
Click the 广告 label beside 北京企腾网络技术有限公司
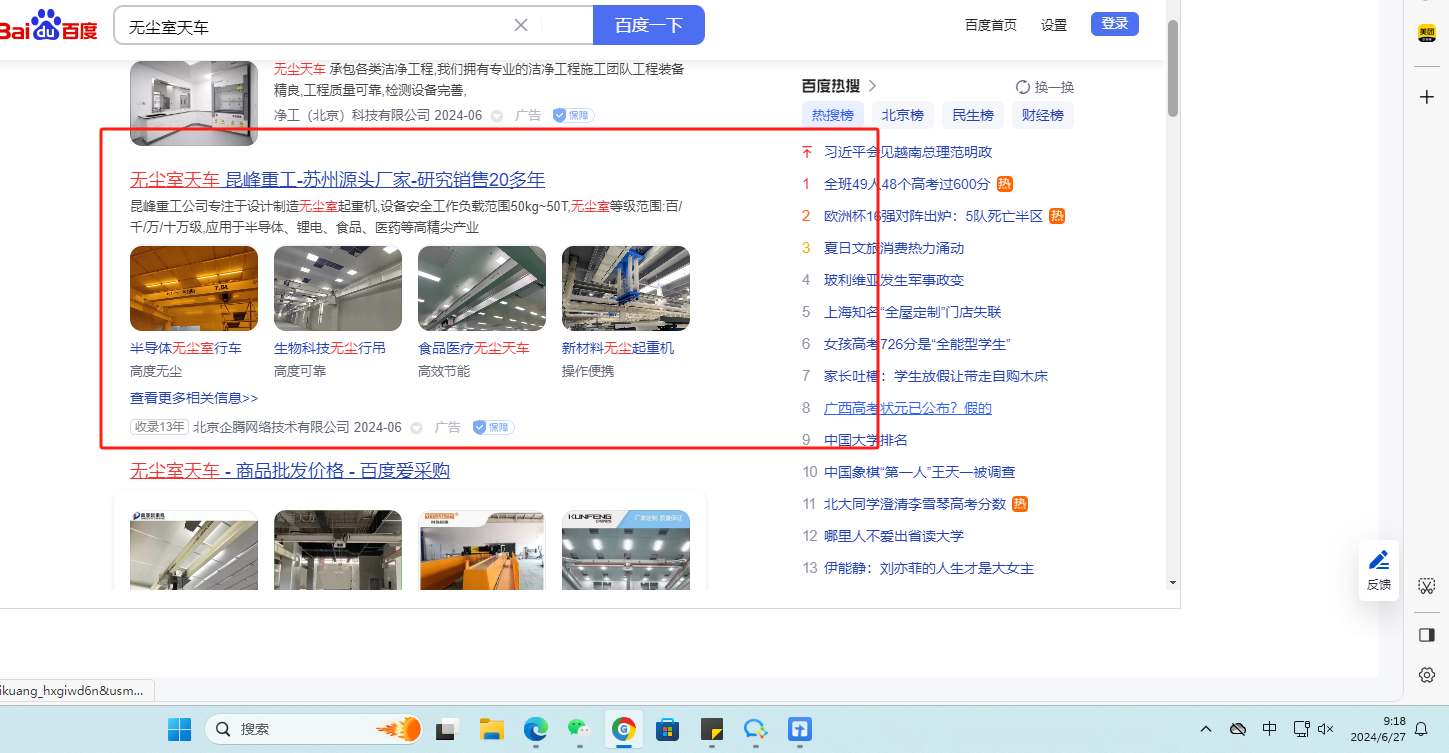pyautogui.click(x=448, y=427)
